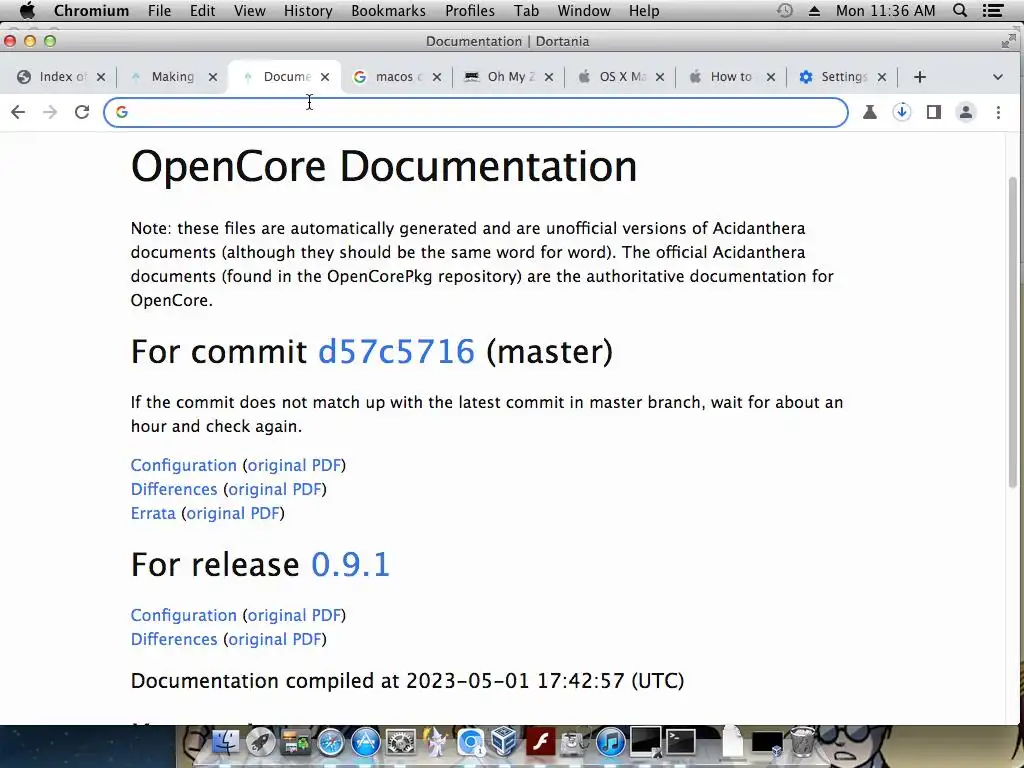1024x768 pixels.
Task: Open release 0.9.1 Differences original PDF
Action: click(275, 639)
